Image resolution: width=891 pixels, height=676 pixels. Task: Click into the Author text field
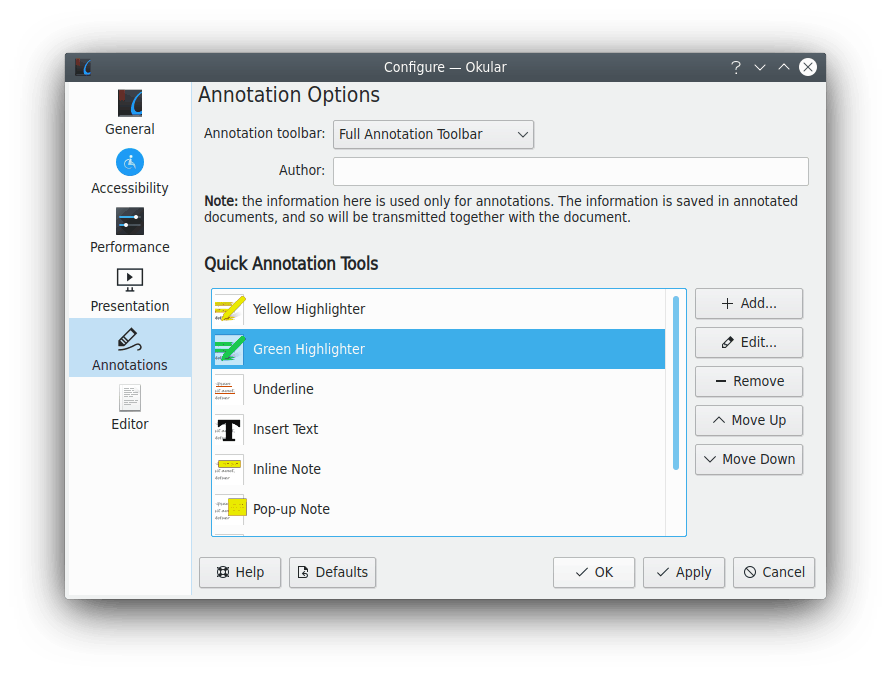point(570,171)
